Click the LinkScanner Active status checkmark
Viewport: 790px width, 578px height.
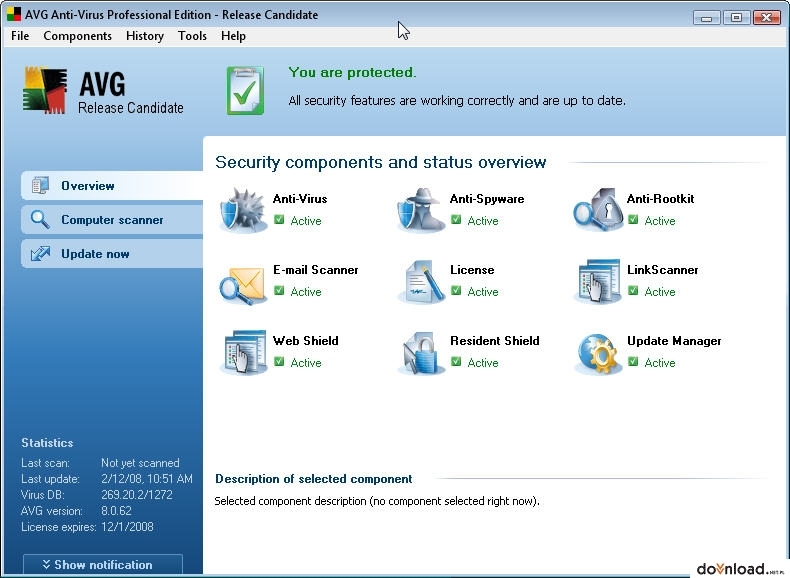coord(633,291)
